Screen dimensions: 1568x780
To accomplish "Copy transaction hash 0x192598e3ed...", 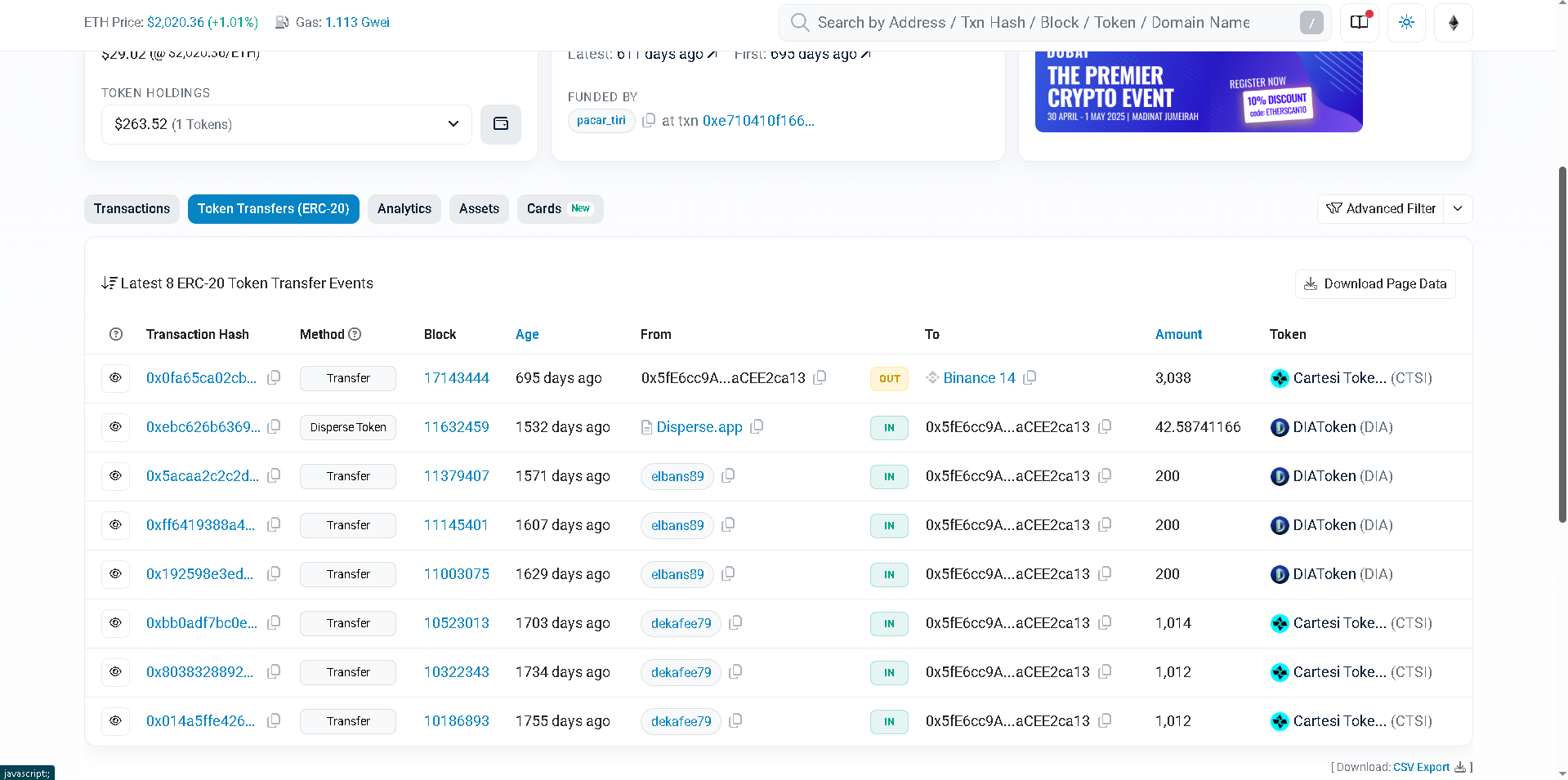I will coord(275,573).
